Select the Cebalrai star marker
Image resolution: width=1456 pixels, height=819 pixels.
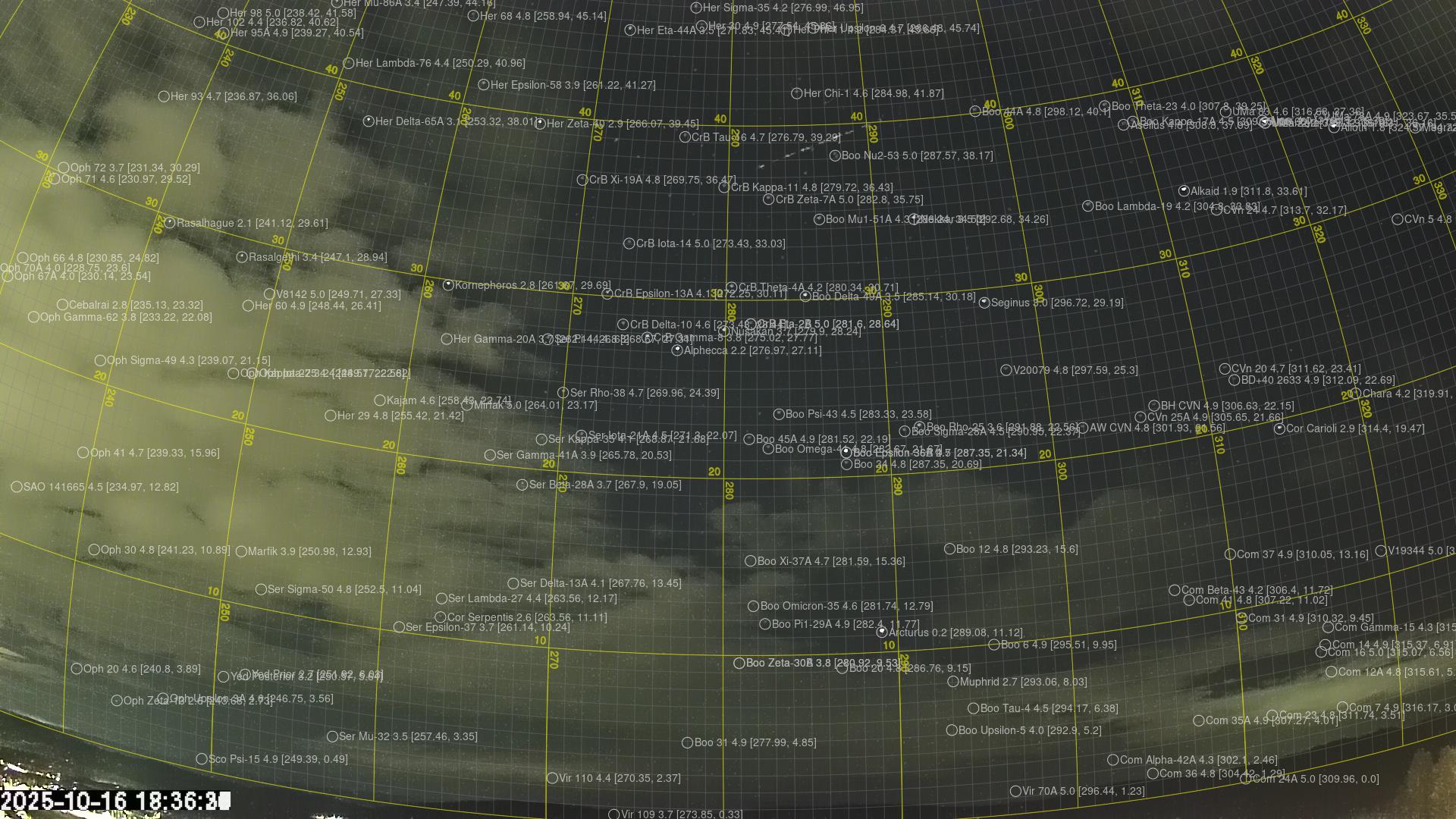click(x=62, y=305)
